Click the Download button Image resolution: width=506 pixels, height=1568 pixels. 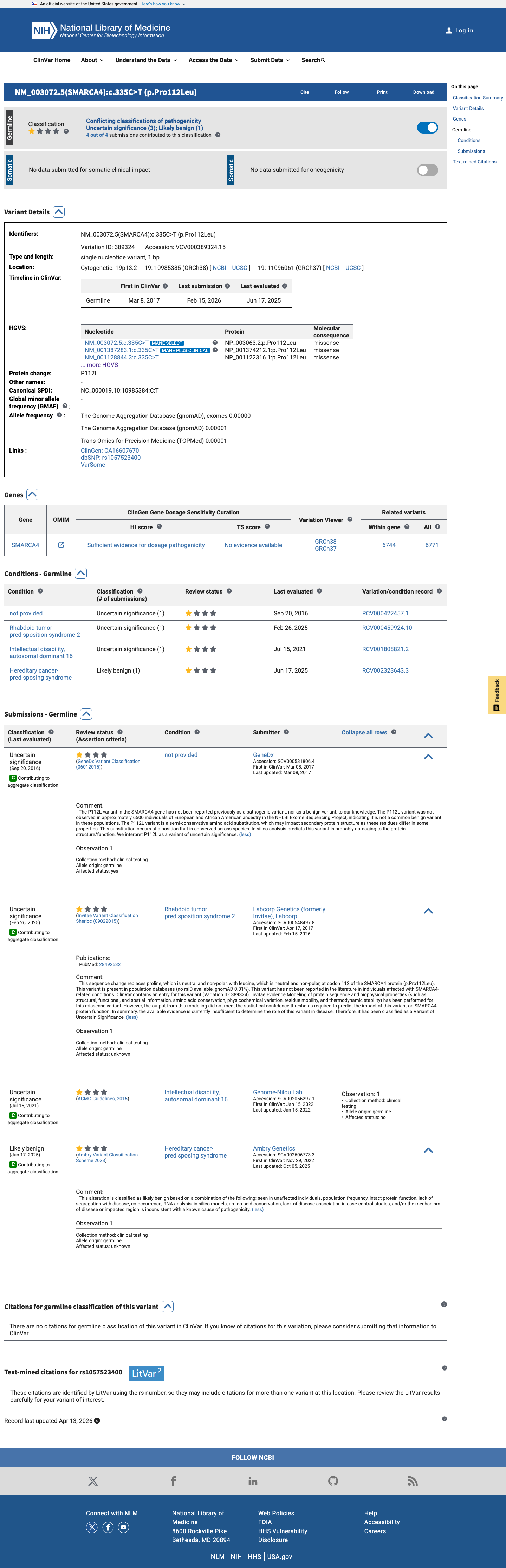[424, 92]
